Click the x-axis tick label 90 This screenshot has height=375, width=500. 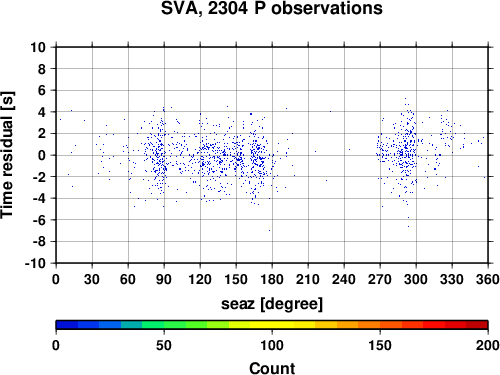point(164,279)
